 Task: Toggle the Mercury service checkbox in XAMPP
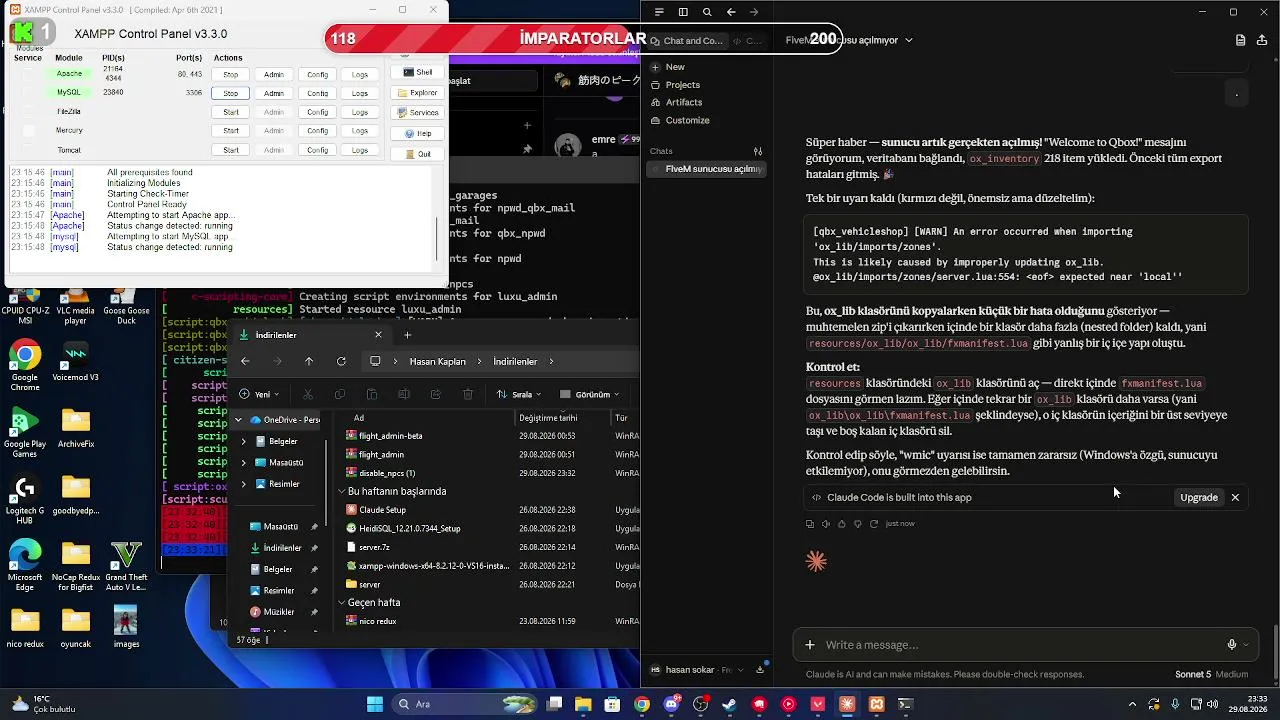28,131
